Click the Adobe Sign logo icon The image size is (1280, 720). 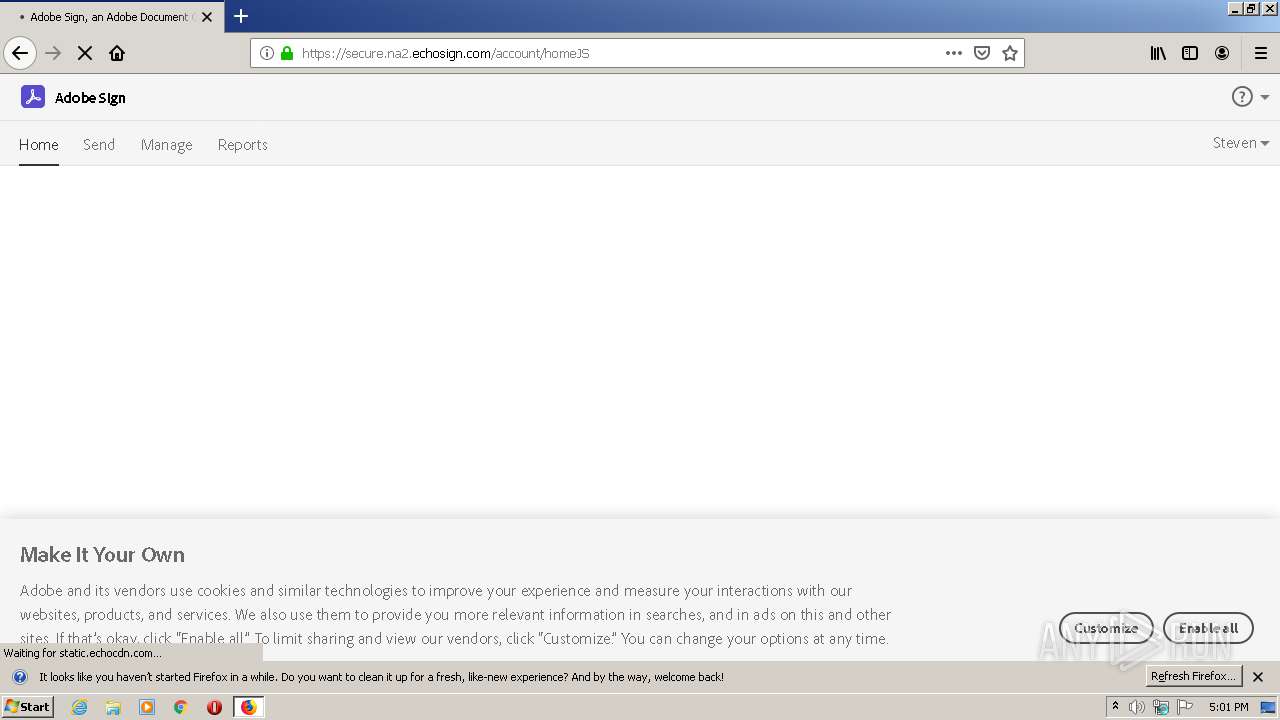click(x=33, y=97)
